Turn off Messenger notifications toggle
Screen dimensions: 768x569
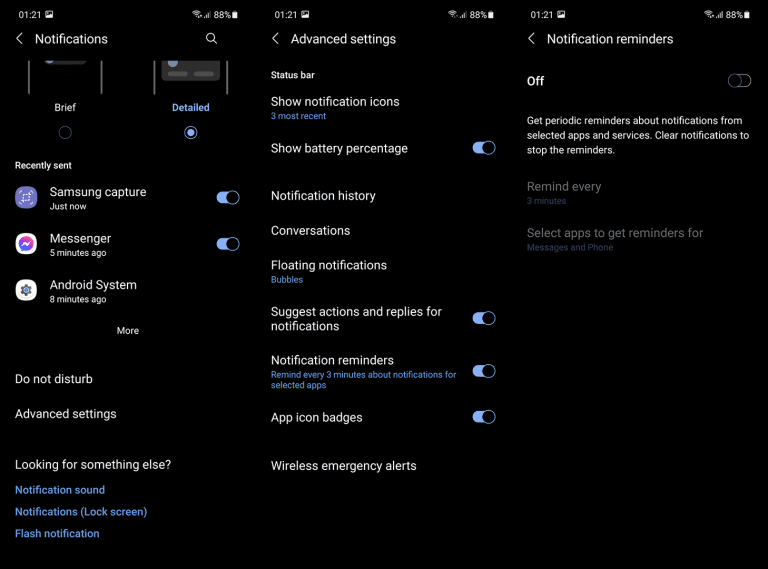[228, 244]
